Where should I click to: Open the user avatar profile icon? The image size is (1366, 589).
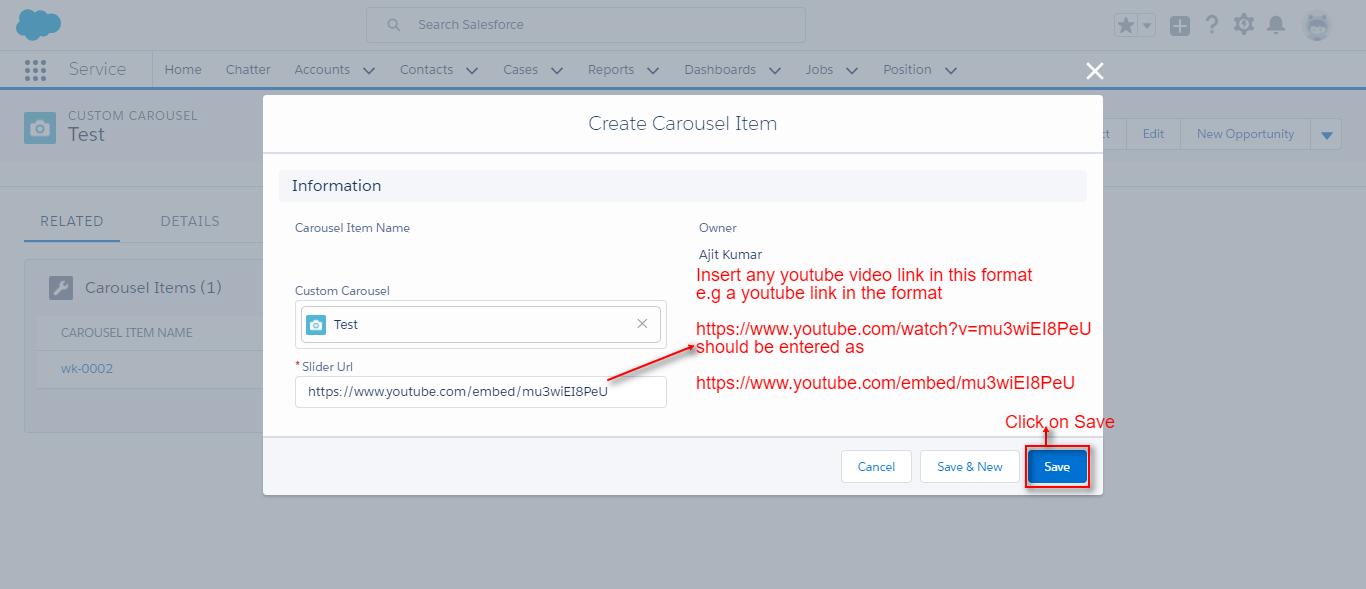(1317, 24)
